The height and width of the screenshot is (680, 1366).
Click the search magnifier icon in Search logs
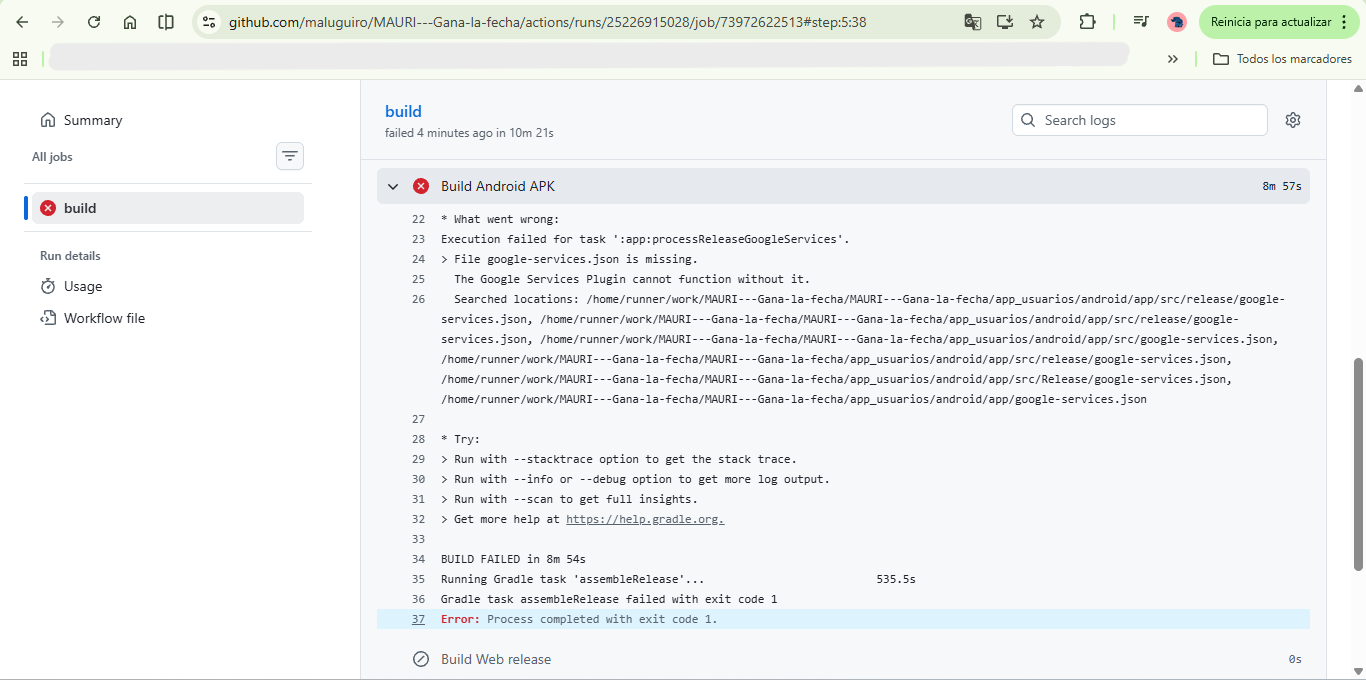(x=1028, y=120)
